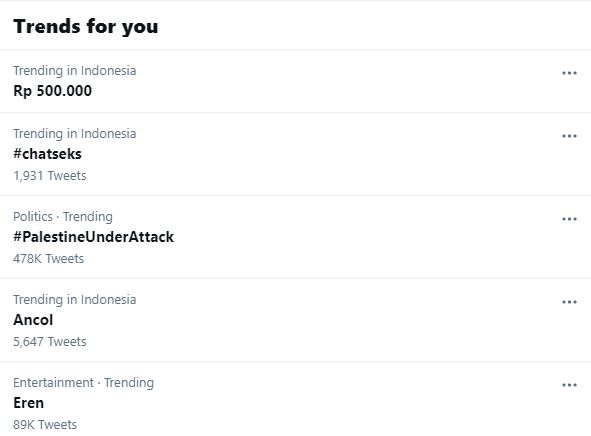
Task: Click the 5,647 Tweets count text
Action: (x=50, y=341)
